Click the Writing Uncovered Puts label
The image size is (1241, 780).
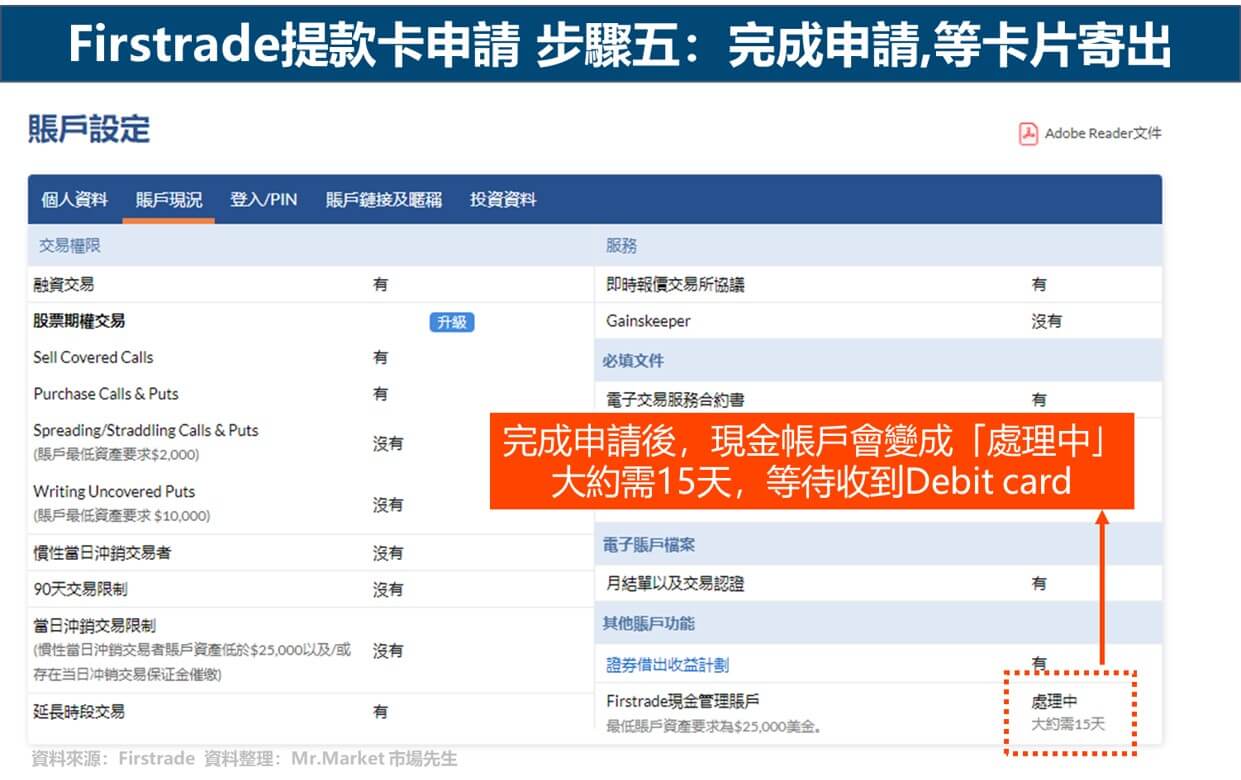[114, 491]
